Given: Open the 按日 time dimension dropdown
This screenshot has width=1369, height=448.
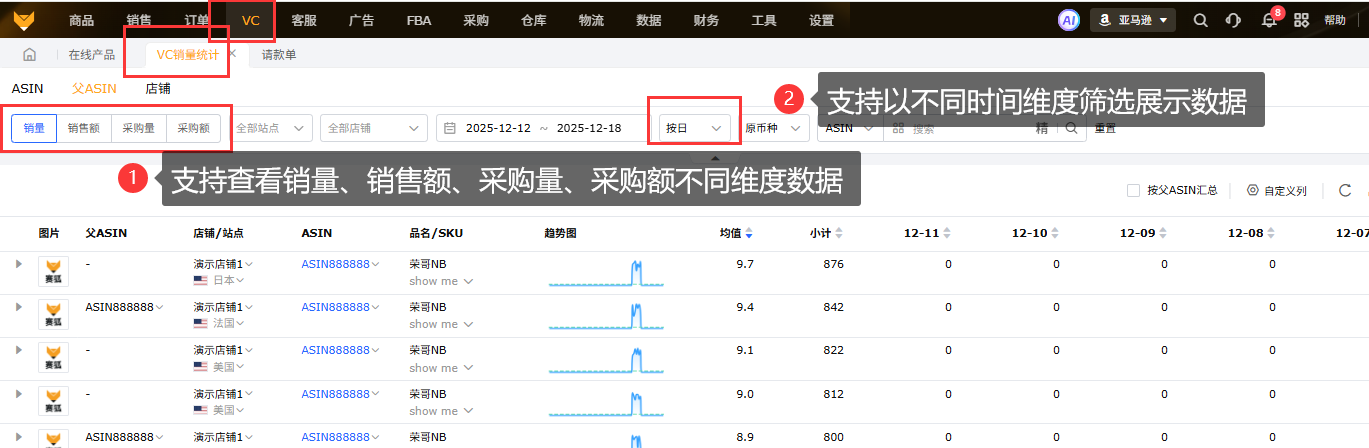Looking at the screenshot, I should (x=694, y=128).
